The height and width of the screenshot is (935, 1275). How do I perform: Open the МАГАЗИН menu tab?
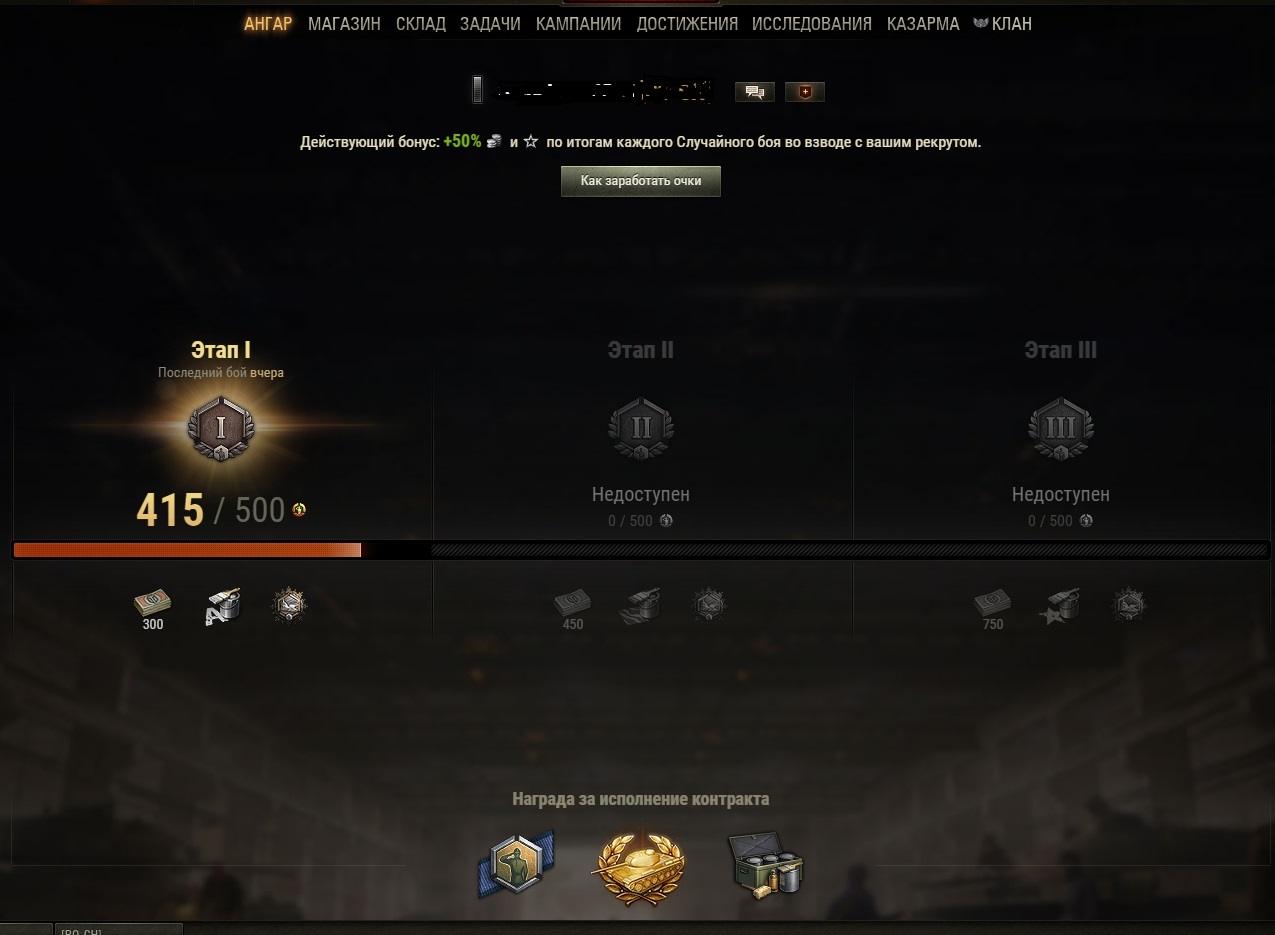coord(344,23)
